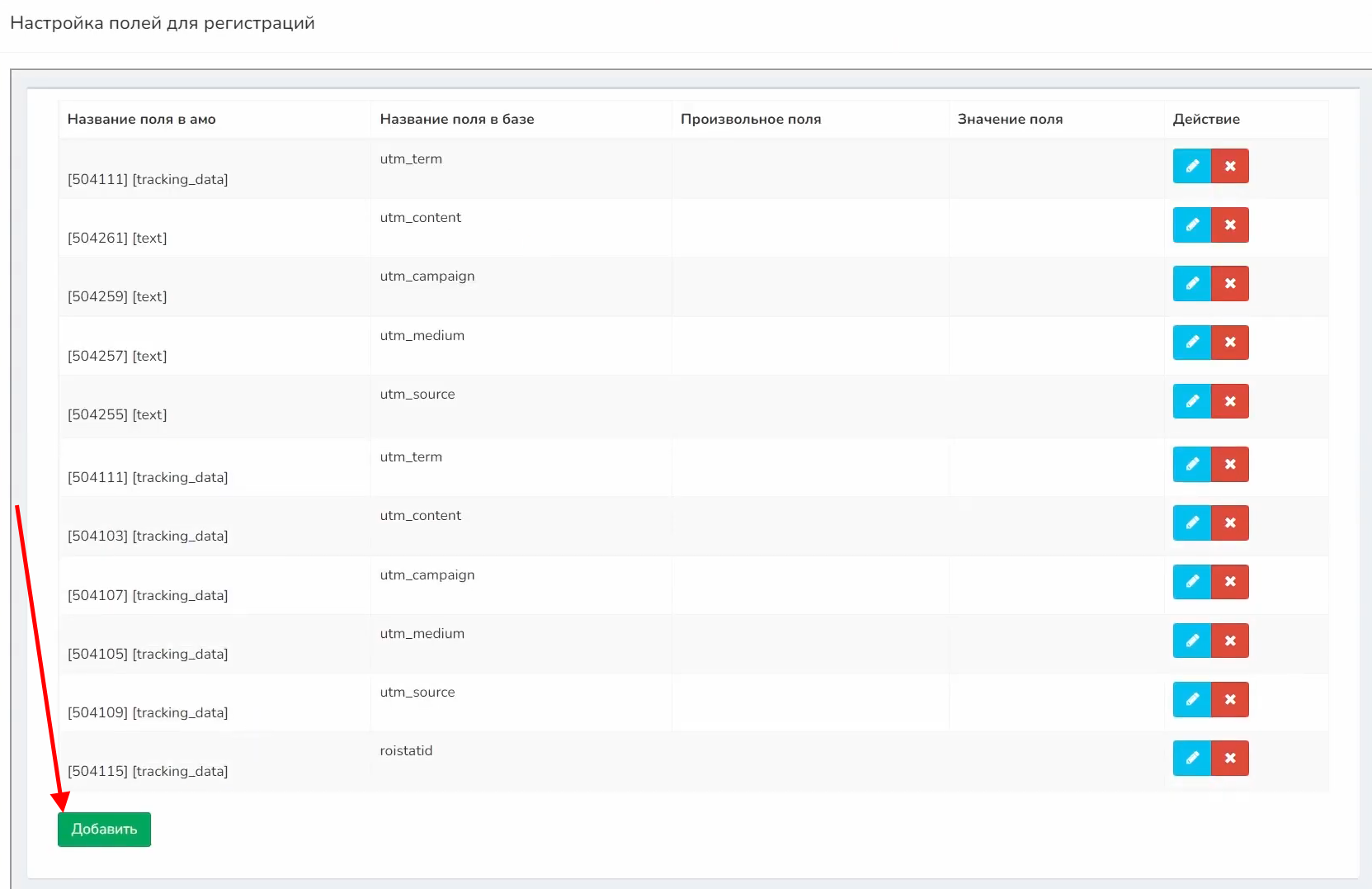Image resolution: width=1372 pixels, height=889 pixels.
Task: Click the Название поля в амо header
Action: 141,119
